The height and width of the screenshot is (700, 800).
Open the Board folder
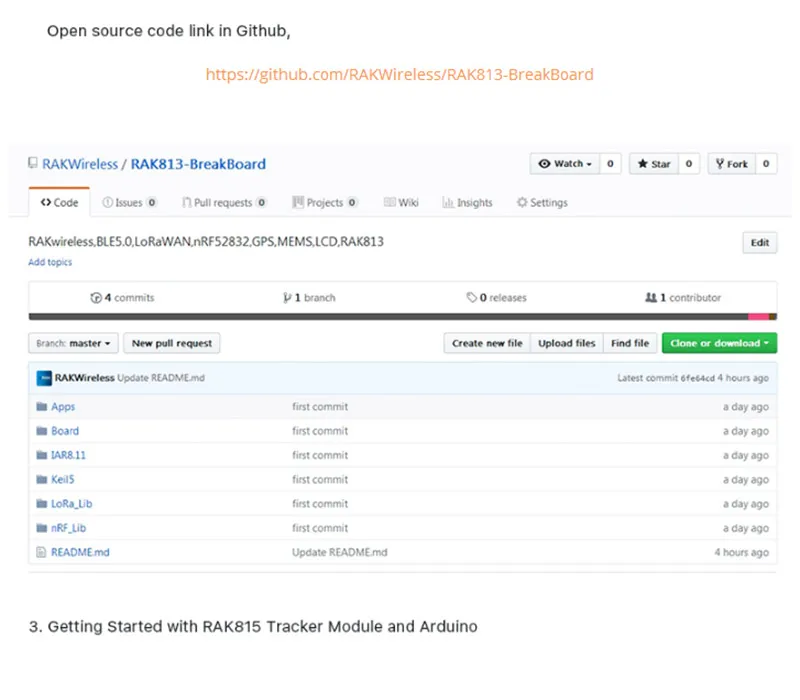[65, 431]
